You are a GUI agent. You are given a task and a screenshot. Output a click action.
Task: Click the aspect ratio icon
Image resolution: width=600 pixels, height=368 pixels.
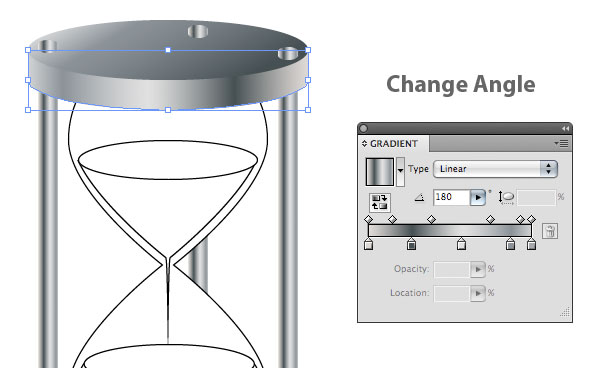pos(507,197)
